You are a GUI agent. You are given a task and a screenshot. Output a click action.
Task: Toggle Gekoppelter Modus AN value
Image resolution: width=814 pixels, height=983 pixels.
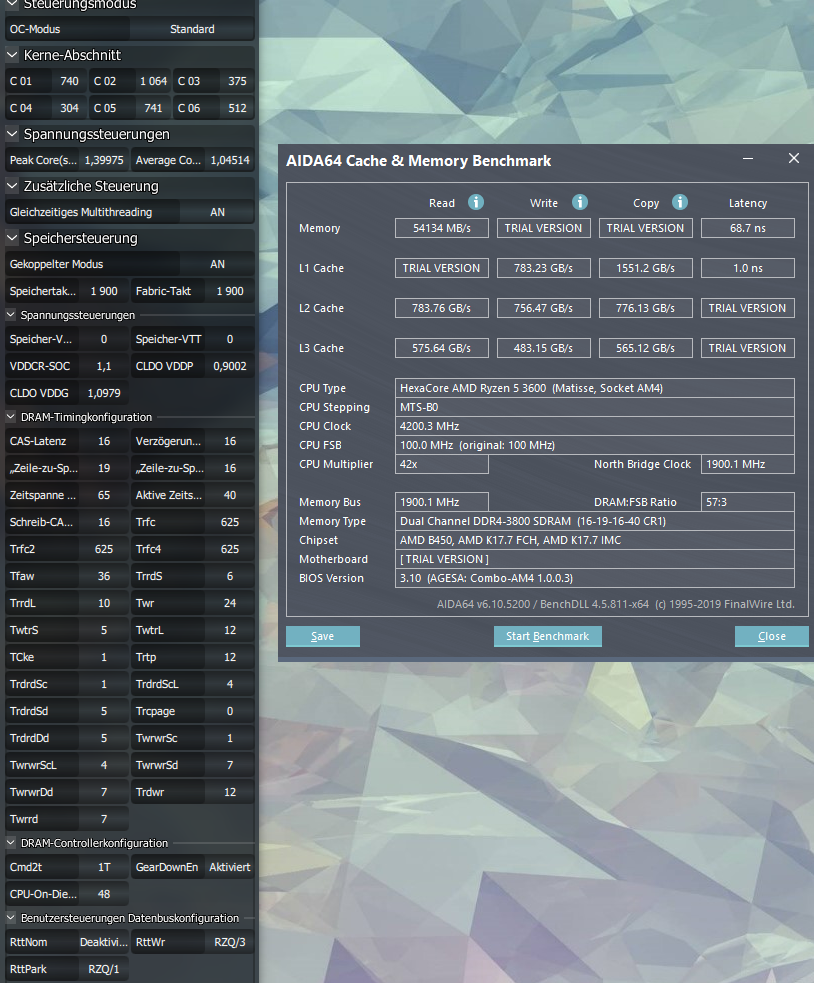click(217, 264)
